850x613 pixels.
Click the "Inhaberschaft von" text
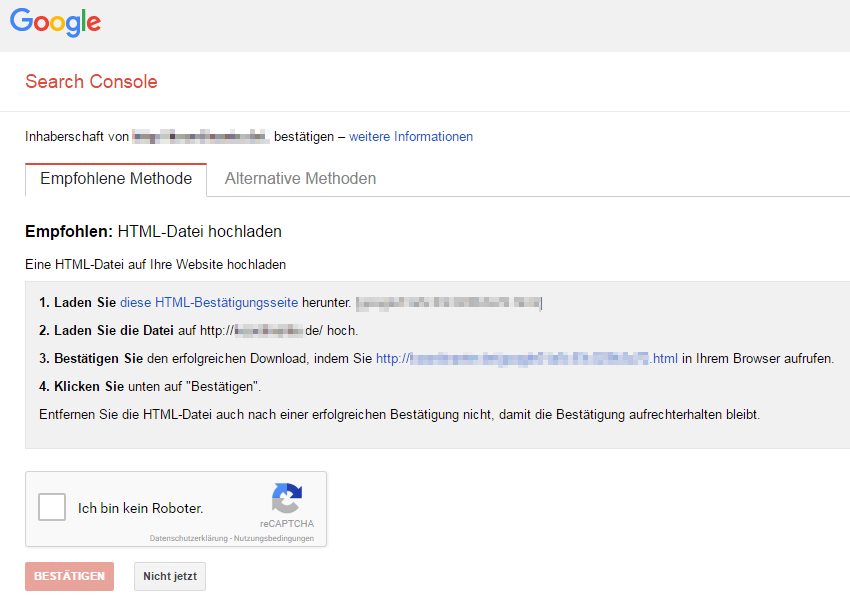pos(77,137)
